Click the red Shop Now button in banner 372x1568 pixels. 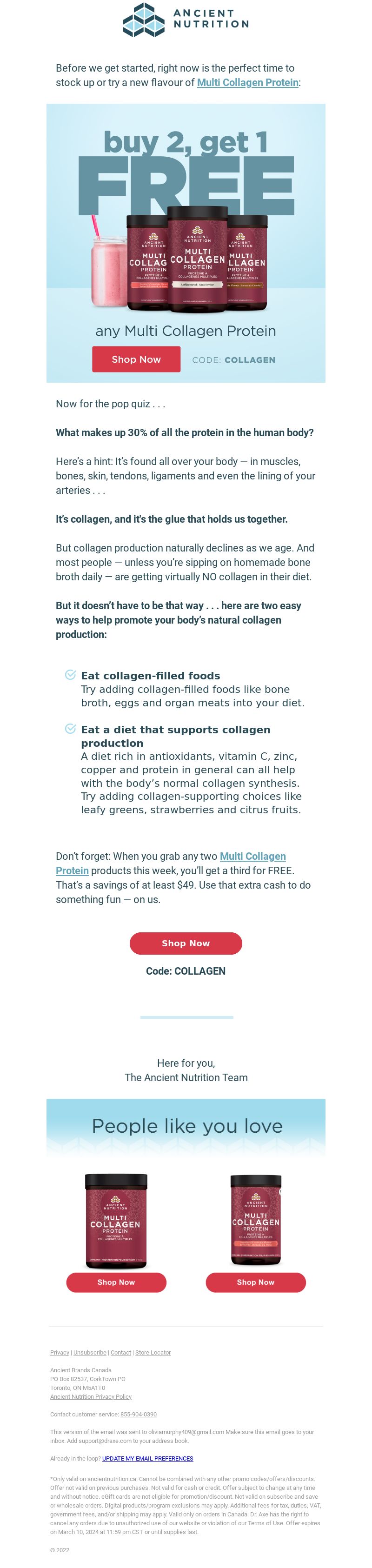136,359
